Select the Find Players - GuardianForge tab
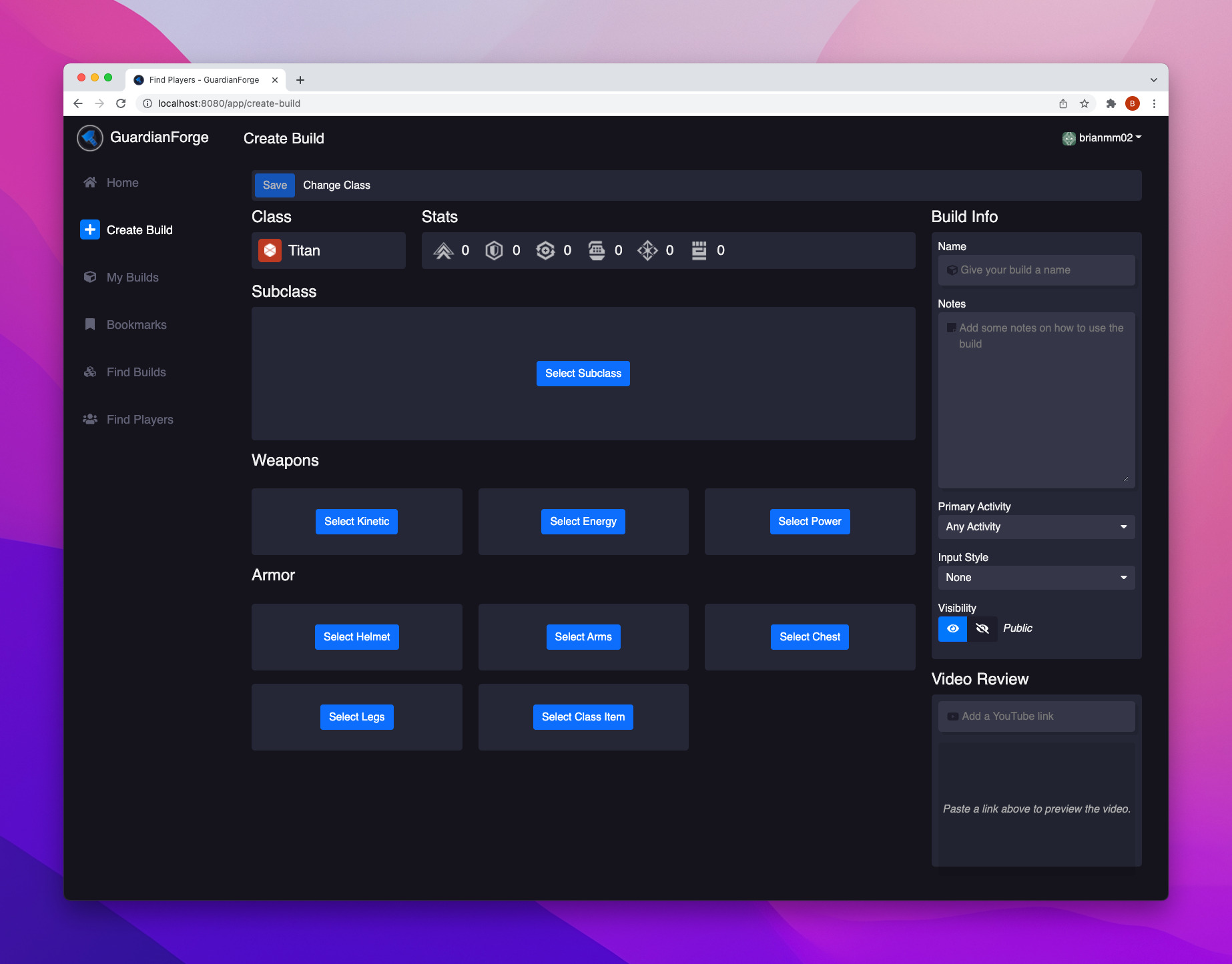This screenshot has width=1232, height=964. [x=204, y=80]
